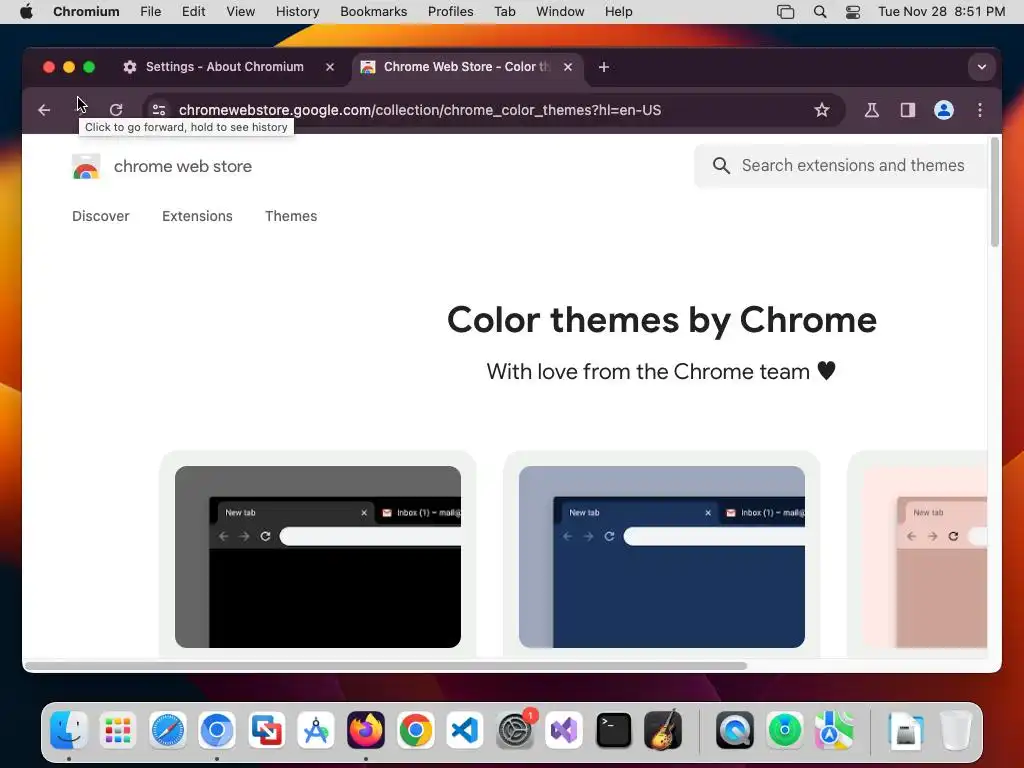Open Spotlight search in menu bar
The width and height of the screenshot is (1024, 768).
[820, 12]
